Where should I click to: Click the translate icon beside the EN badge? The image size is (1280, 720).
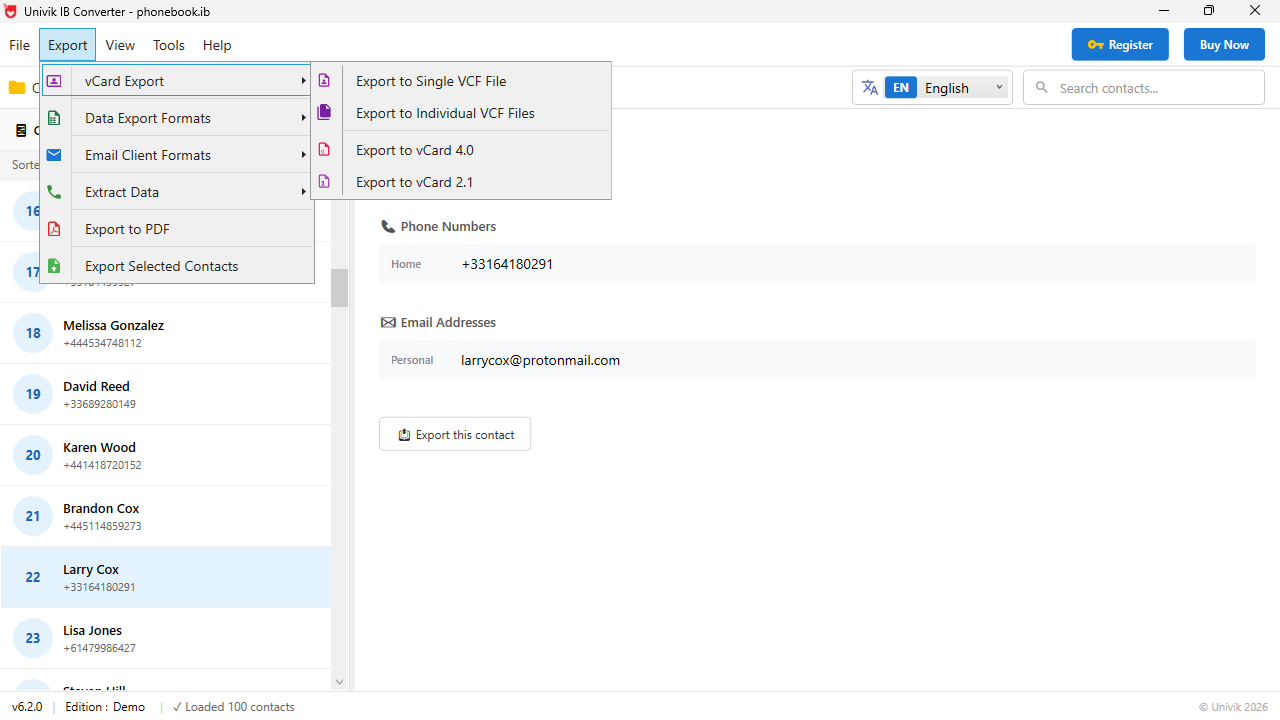[x=870, y=87]
